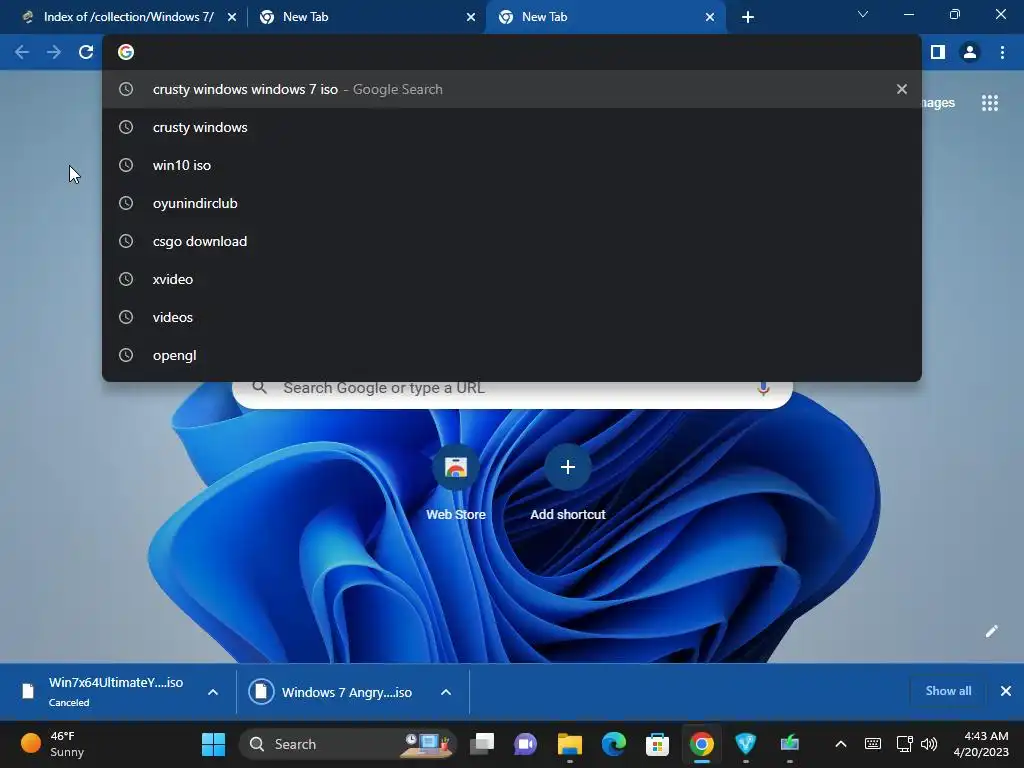Open the touch keyboard tray icon
The height and width of the screenshot is (768, 1024).
pos(872,744)
